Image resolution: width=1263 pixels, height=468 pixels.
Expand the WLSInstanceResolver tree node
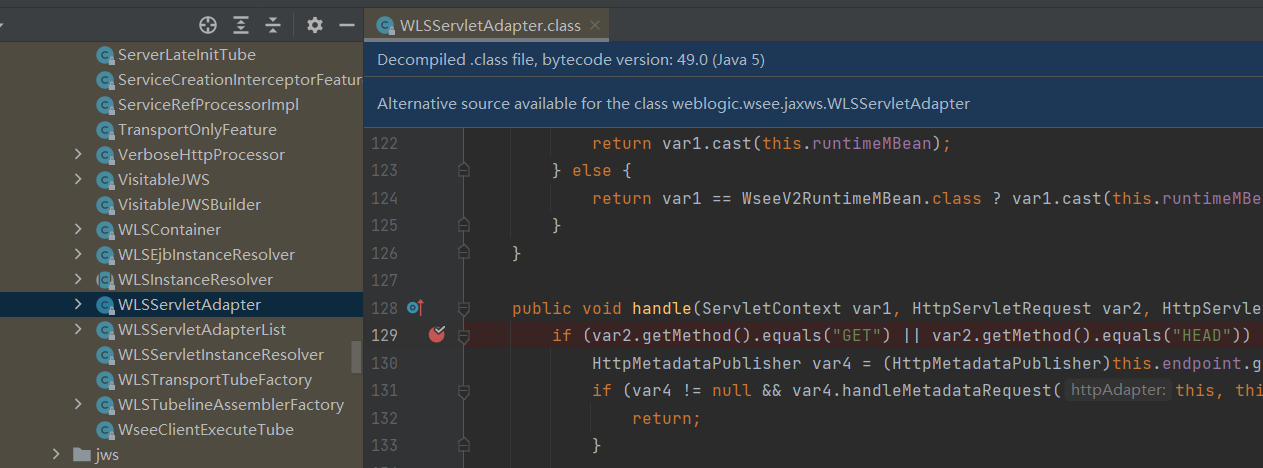tap(78, 279)
